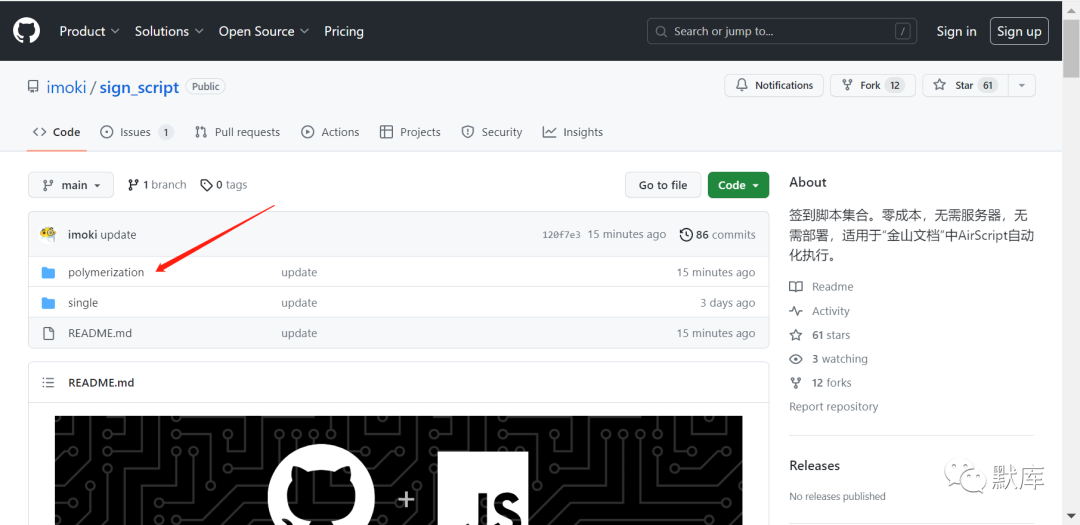Open the Activity link in About
This screenshot has height=525, width=1080.
[x=820, y=311]
